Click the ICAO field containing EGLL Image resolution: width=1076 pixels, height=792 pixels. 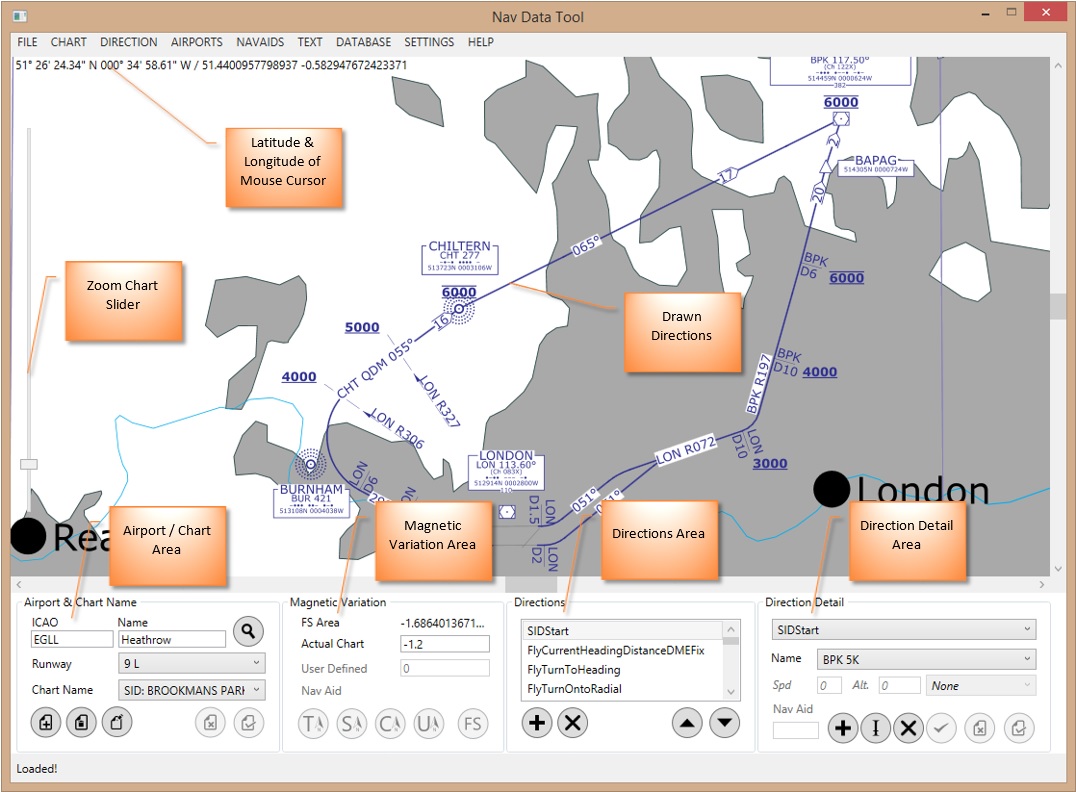pyautogui.click(x=72, y=639)
